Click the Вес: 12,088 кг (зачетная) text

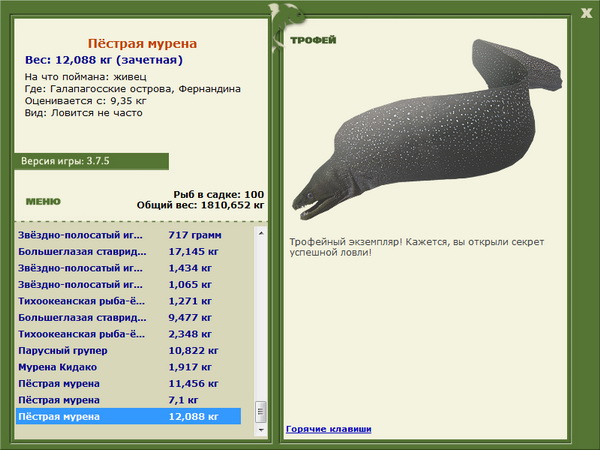click(104, 60)
